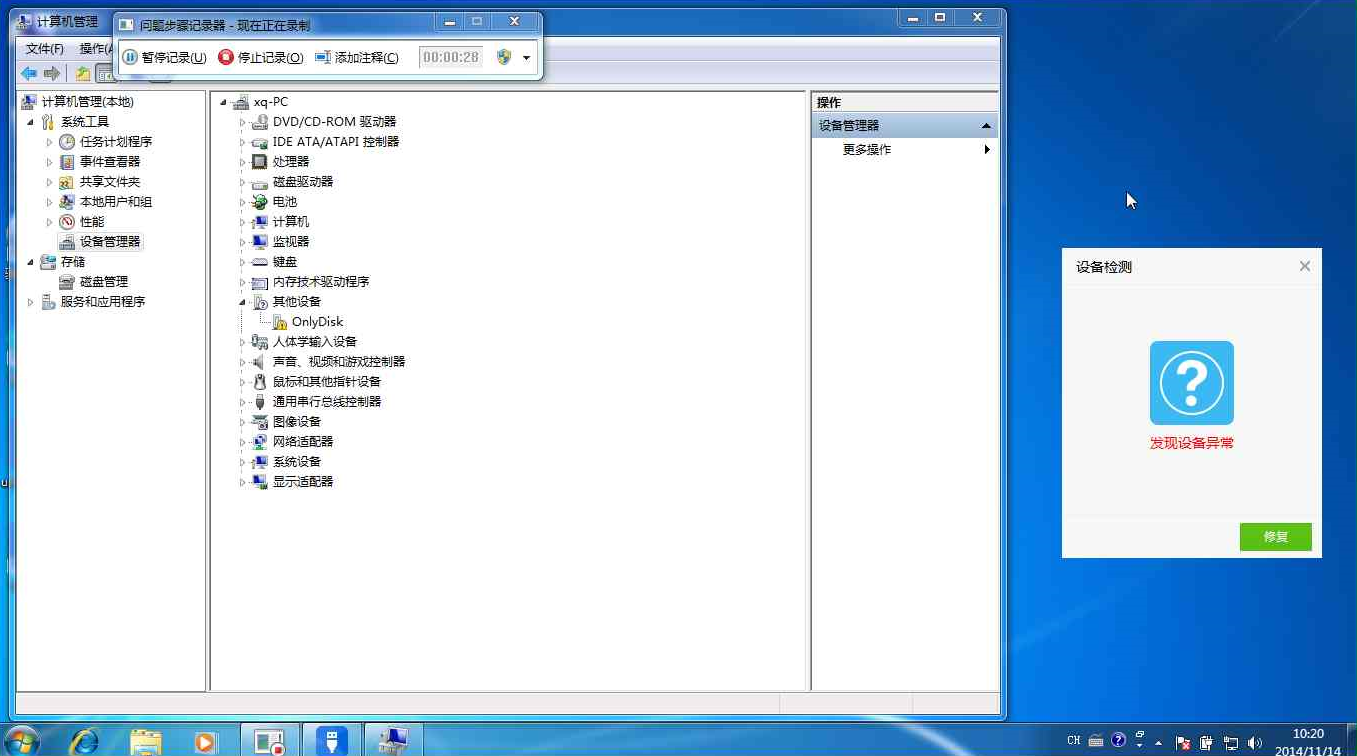1357x756 pixels.
Task: Click the clock showing 10:20
Action: coord(1308,733)
